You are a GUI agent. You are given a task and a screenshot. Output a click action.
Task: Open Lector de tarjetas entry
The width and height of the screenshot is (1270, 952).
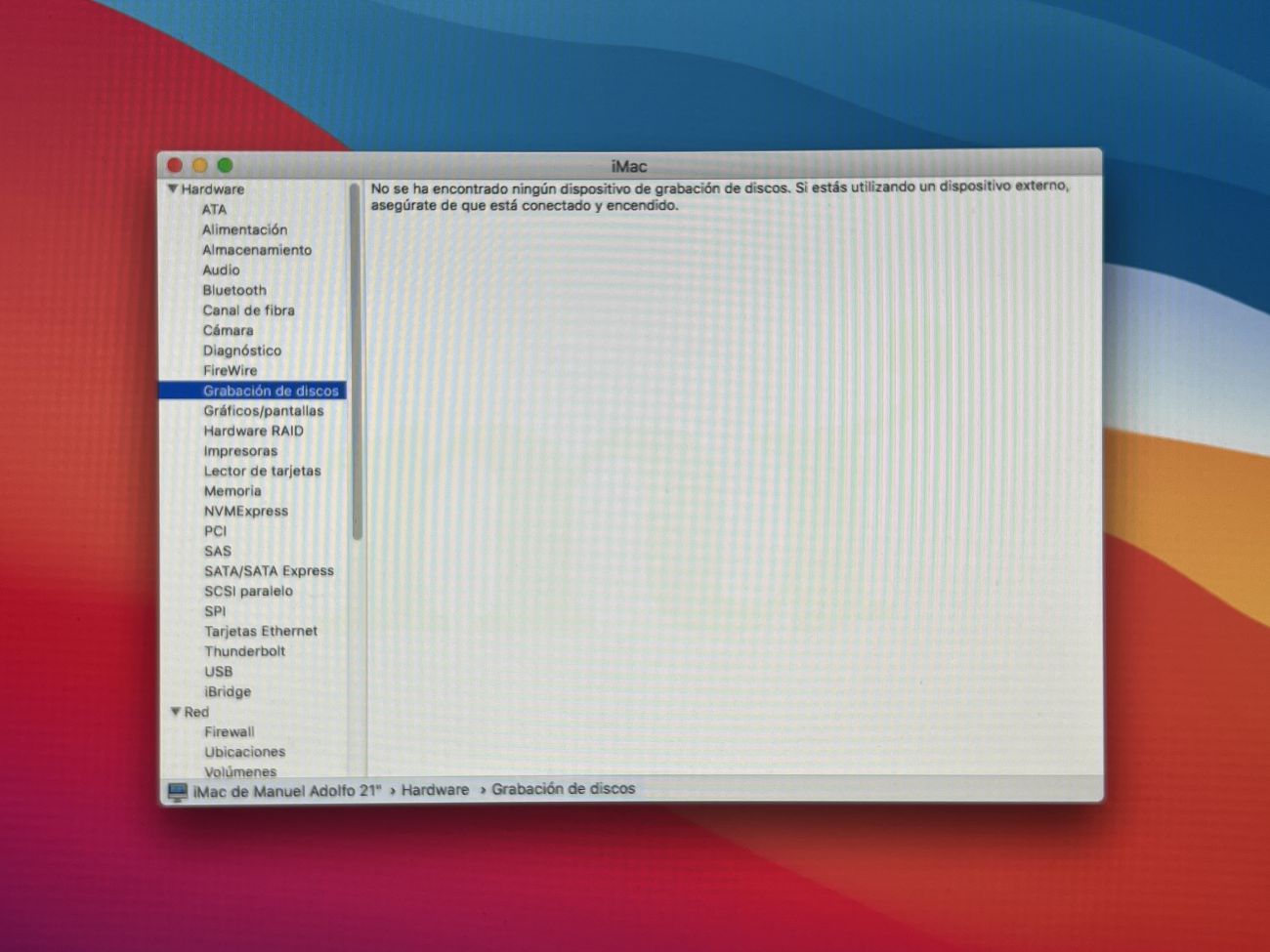pyautogui.click(x=262, y=471)
